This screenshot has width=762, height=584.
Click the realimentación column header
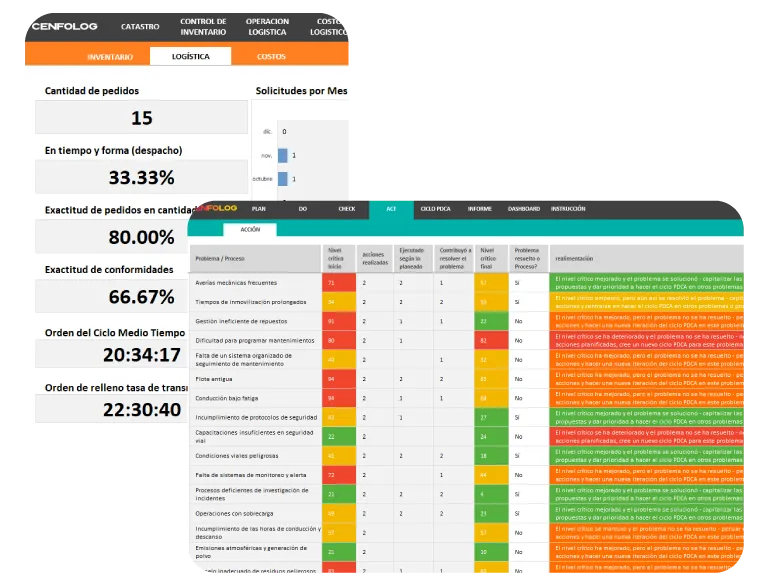(646, 258)
